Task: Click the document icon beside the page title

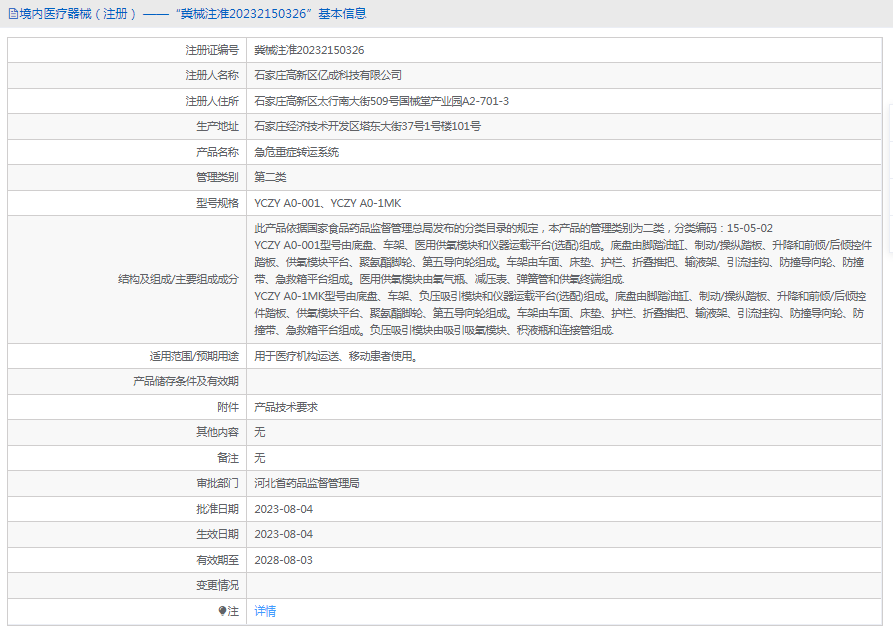Action: 13,14
